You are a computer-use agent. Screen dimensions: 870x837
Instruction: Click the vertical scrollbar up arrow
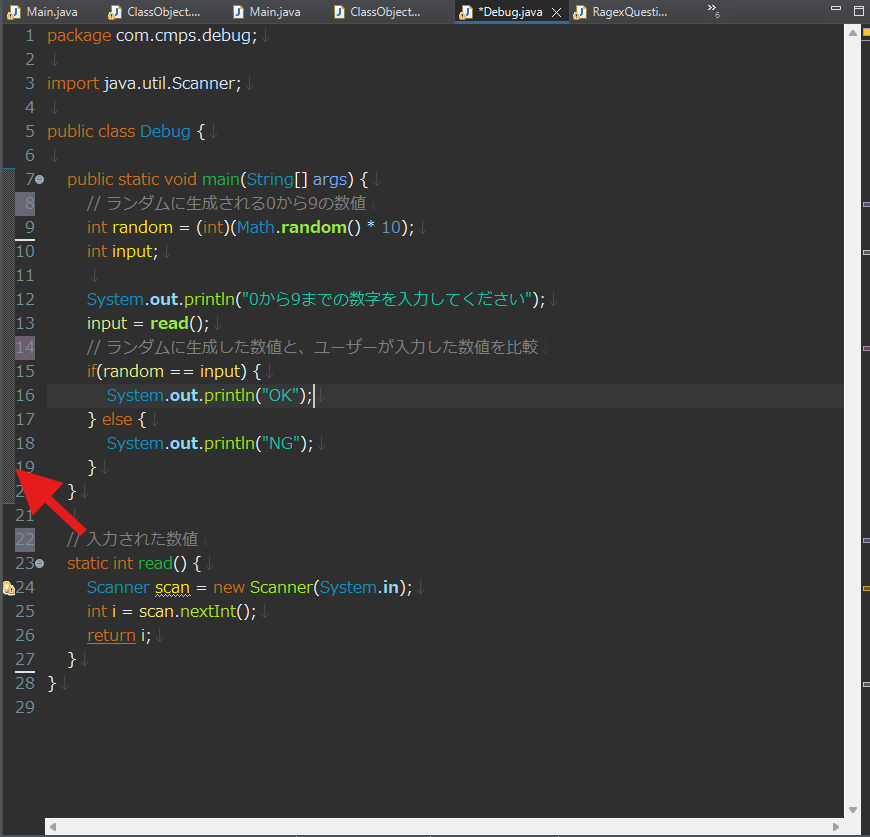point(853,33)
